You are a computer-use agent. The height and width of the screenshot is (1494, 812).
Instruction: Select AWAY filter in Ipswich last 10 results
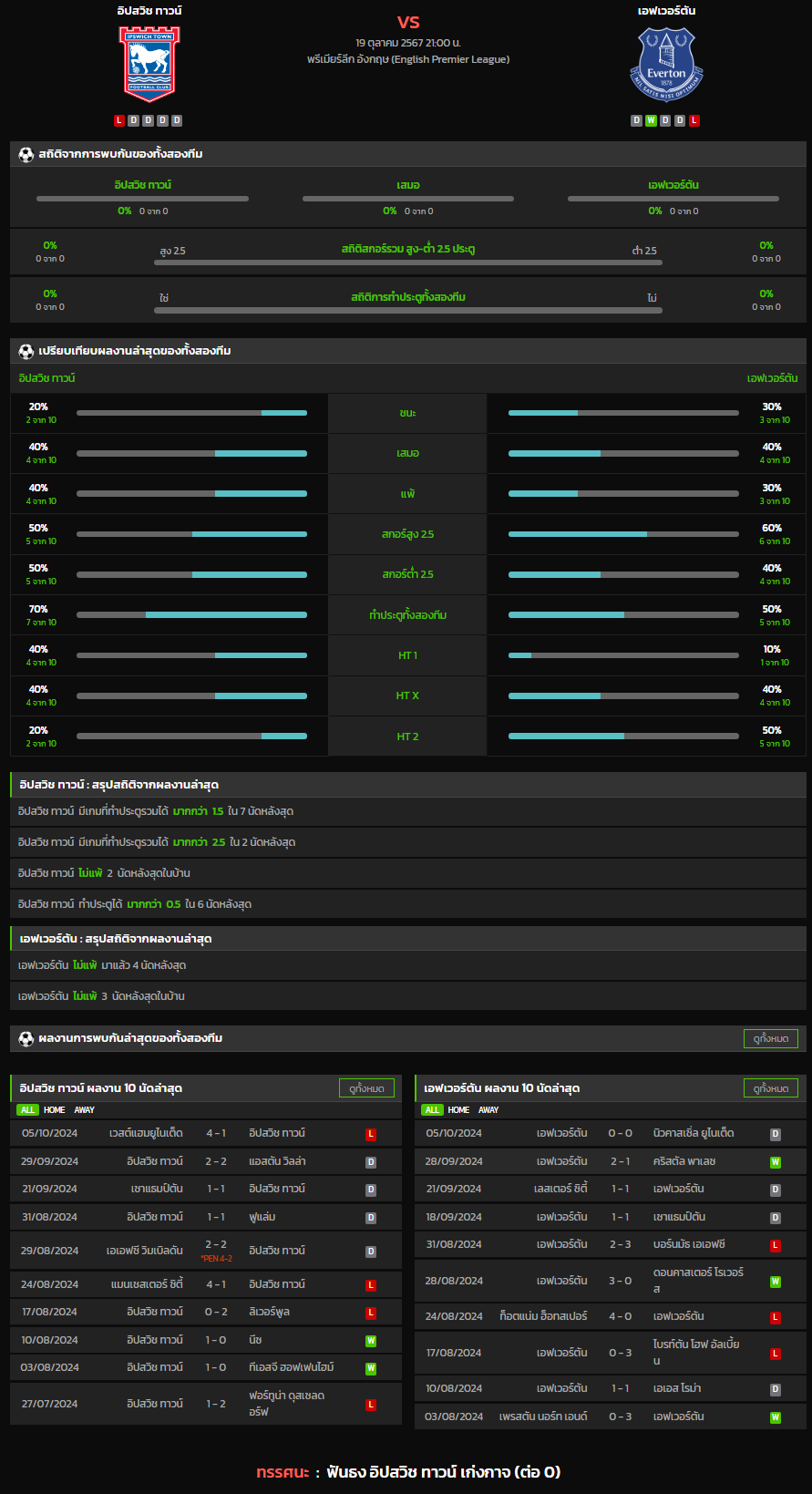[84, 1110]
